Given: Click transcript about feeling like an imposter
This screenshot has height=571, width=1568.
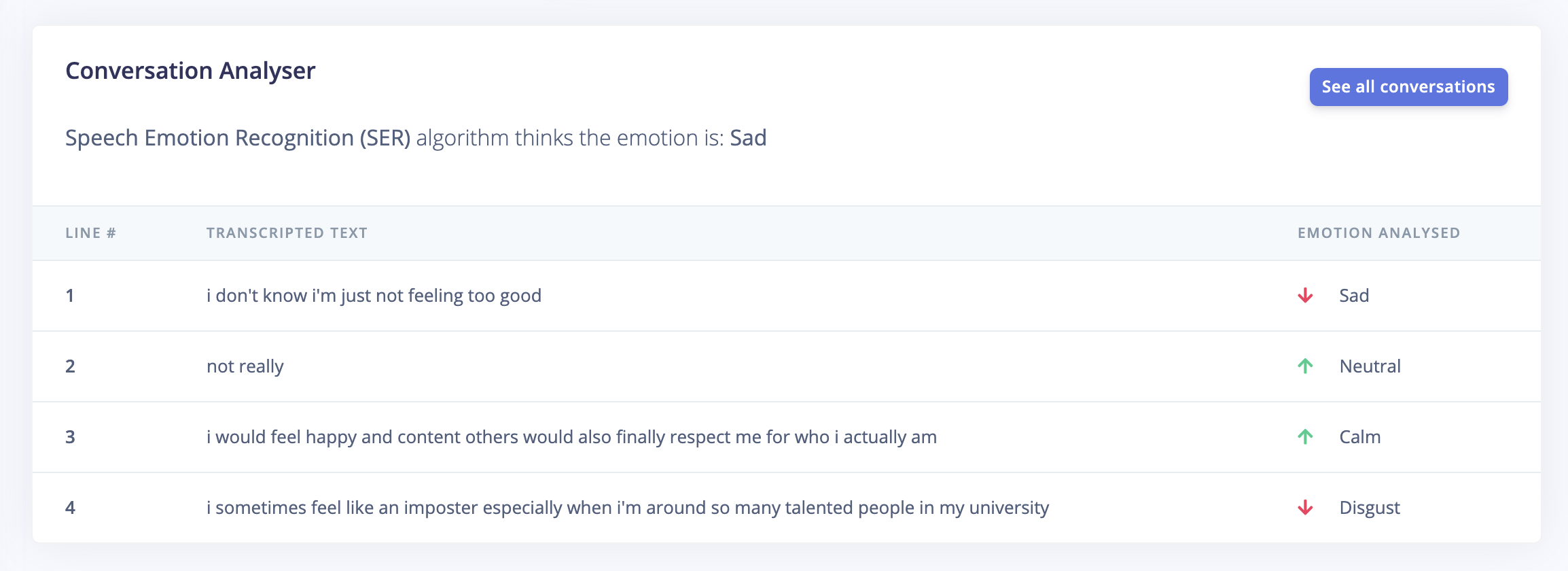Looking at the screenshot, I should (628, 508).
